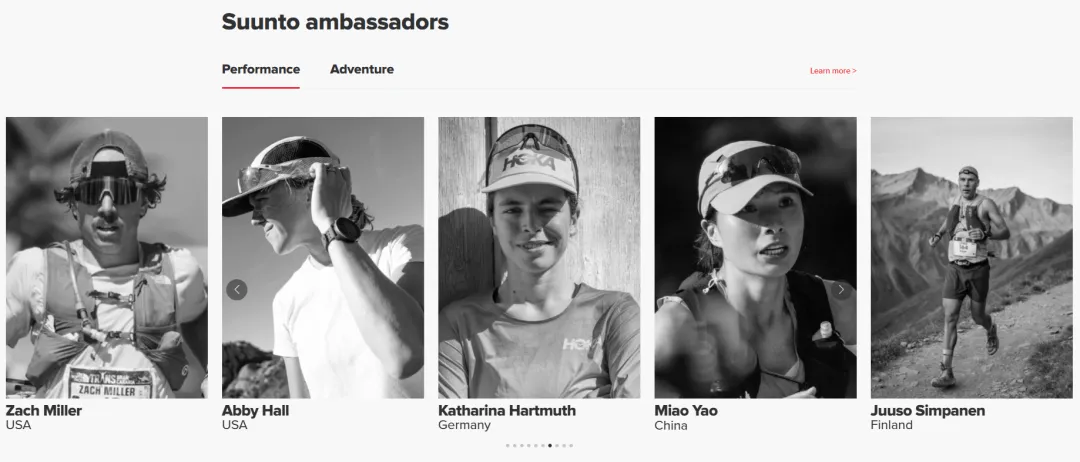Open the Learn more link

pyautogui.click(x=833, y=71)
